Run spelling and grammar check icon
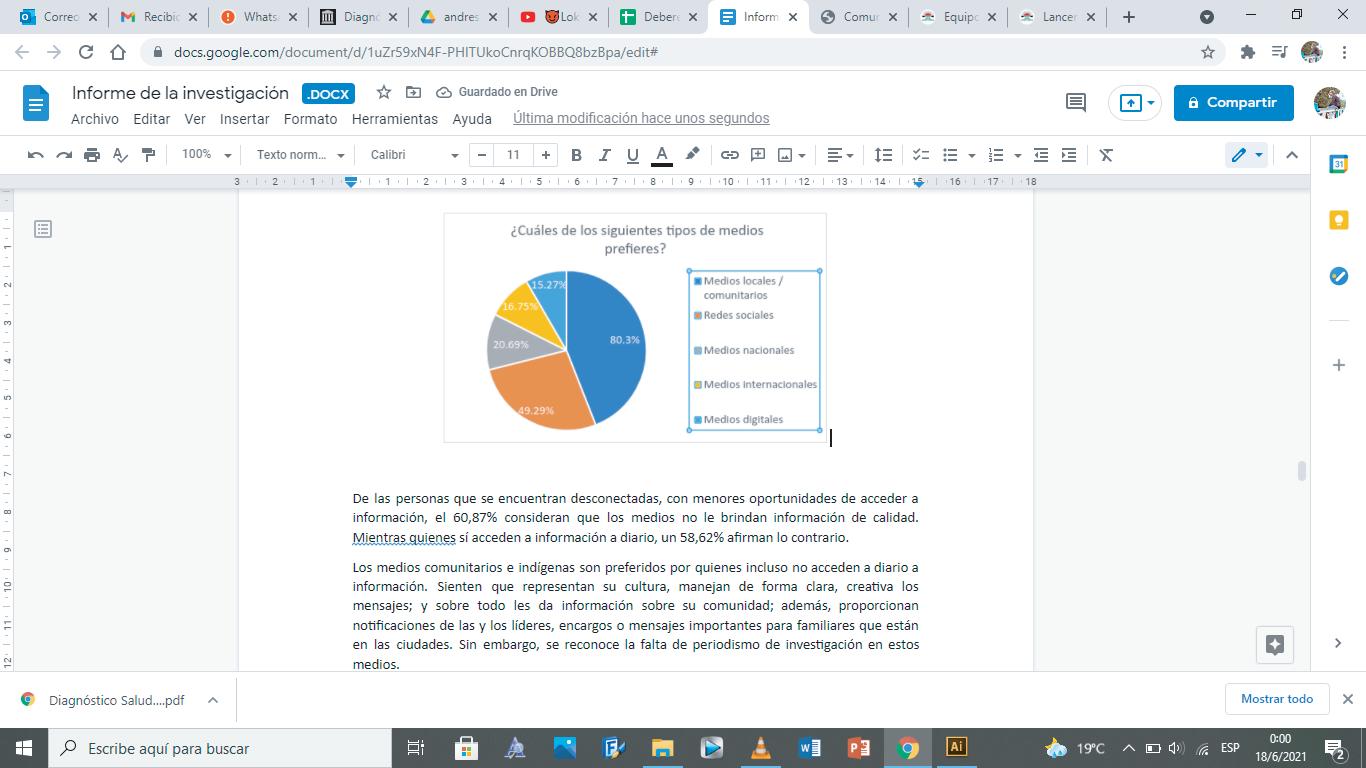The image size is (1366, 768). (120, 155)
